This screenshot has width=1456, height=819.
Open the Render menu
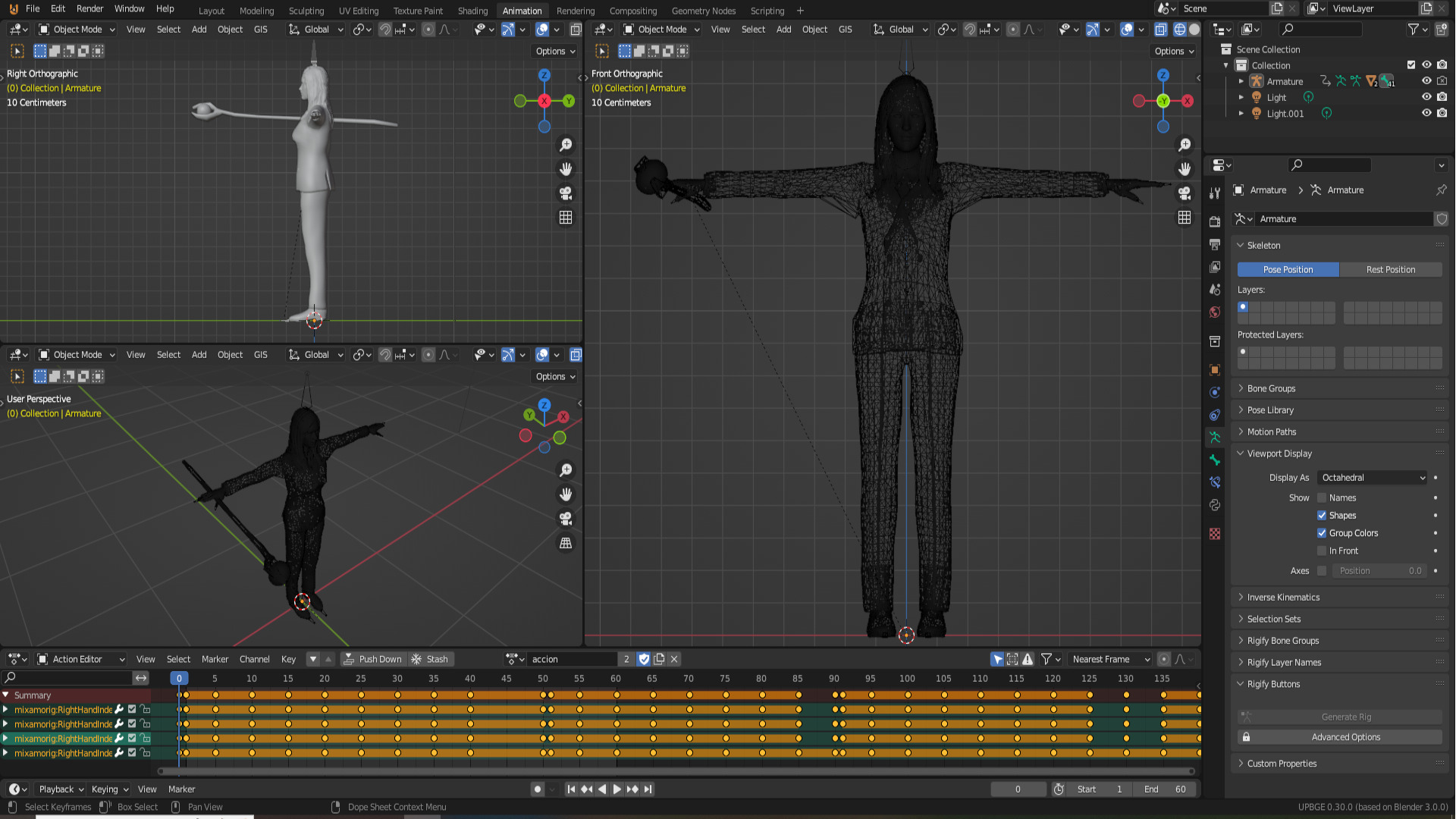pos(90,9)
